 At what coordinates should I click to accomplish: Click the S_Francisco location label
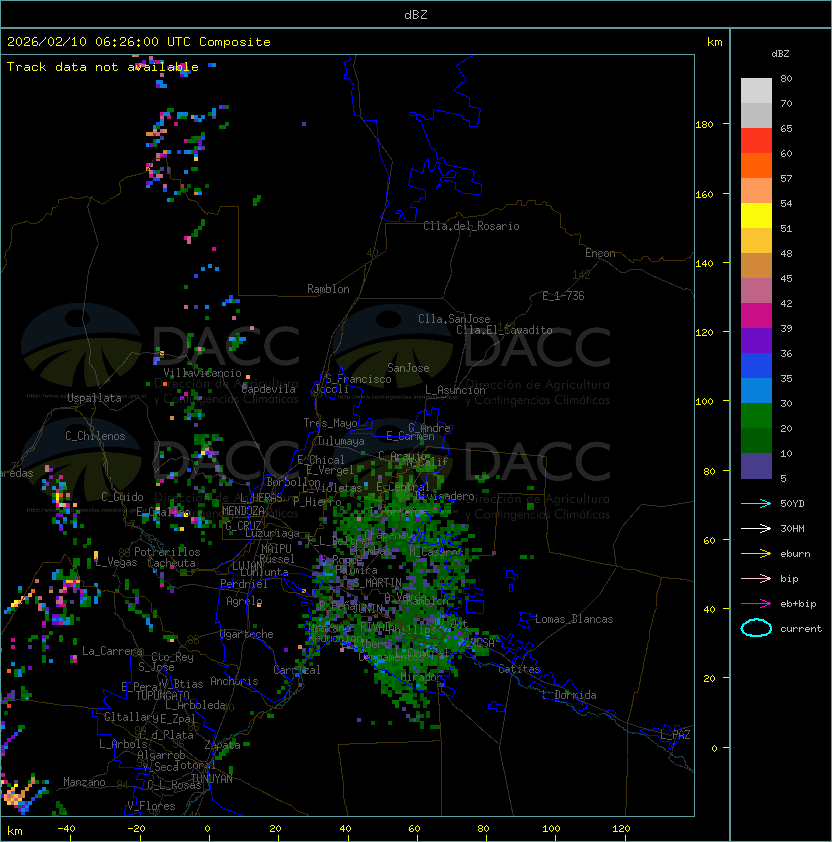[x=358, y=379]
